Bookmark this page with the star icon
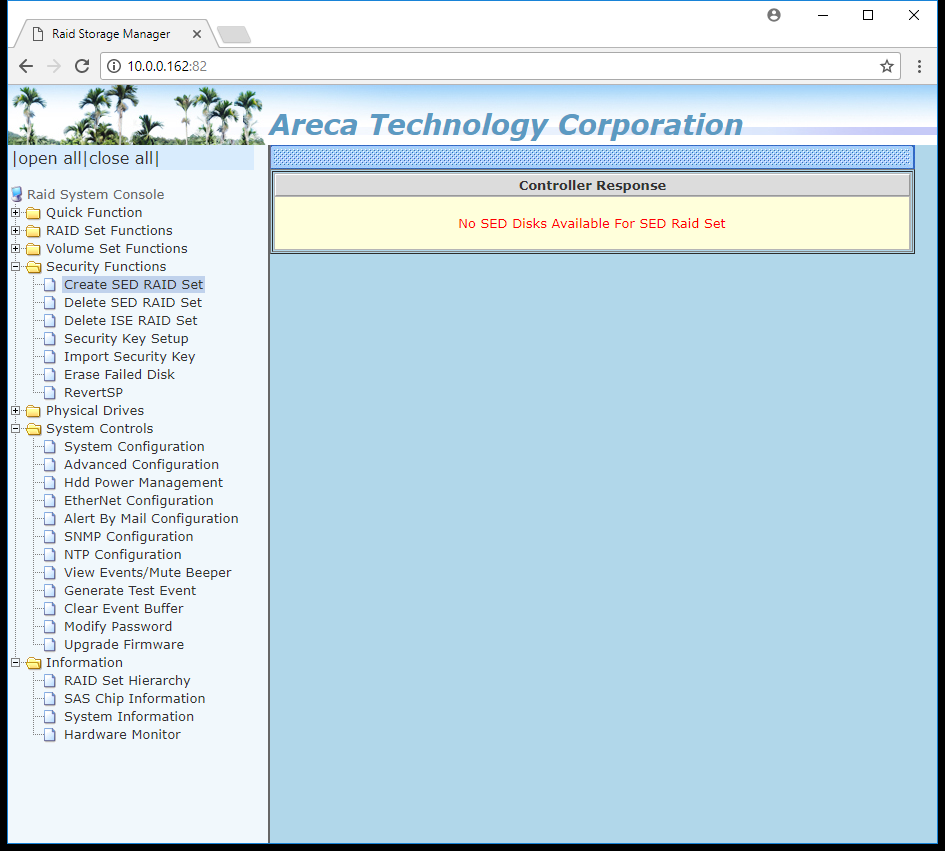This screenshot has height=851, width=945. point(887,66)
